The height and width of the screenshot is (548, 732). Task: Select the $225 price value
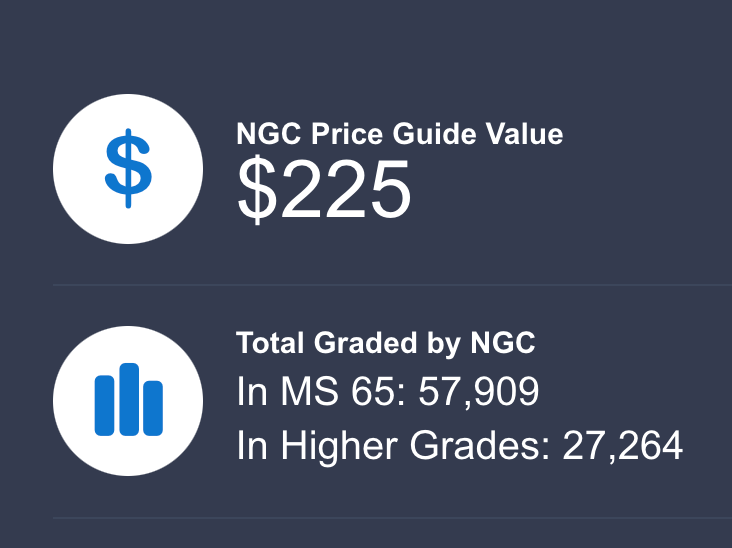click(x=324, y=190)
